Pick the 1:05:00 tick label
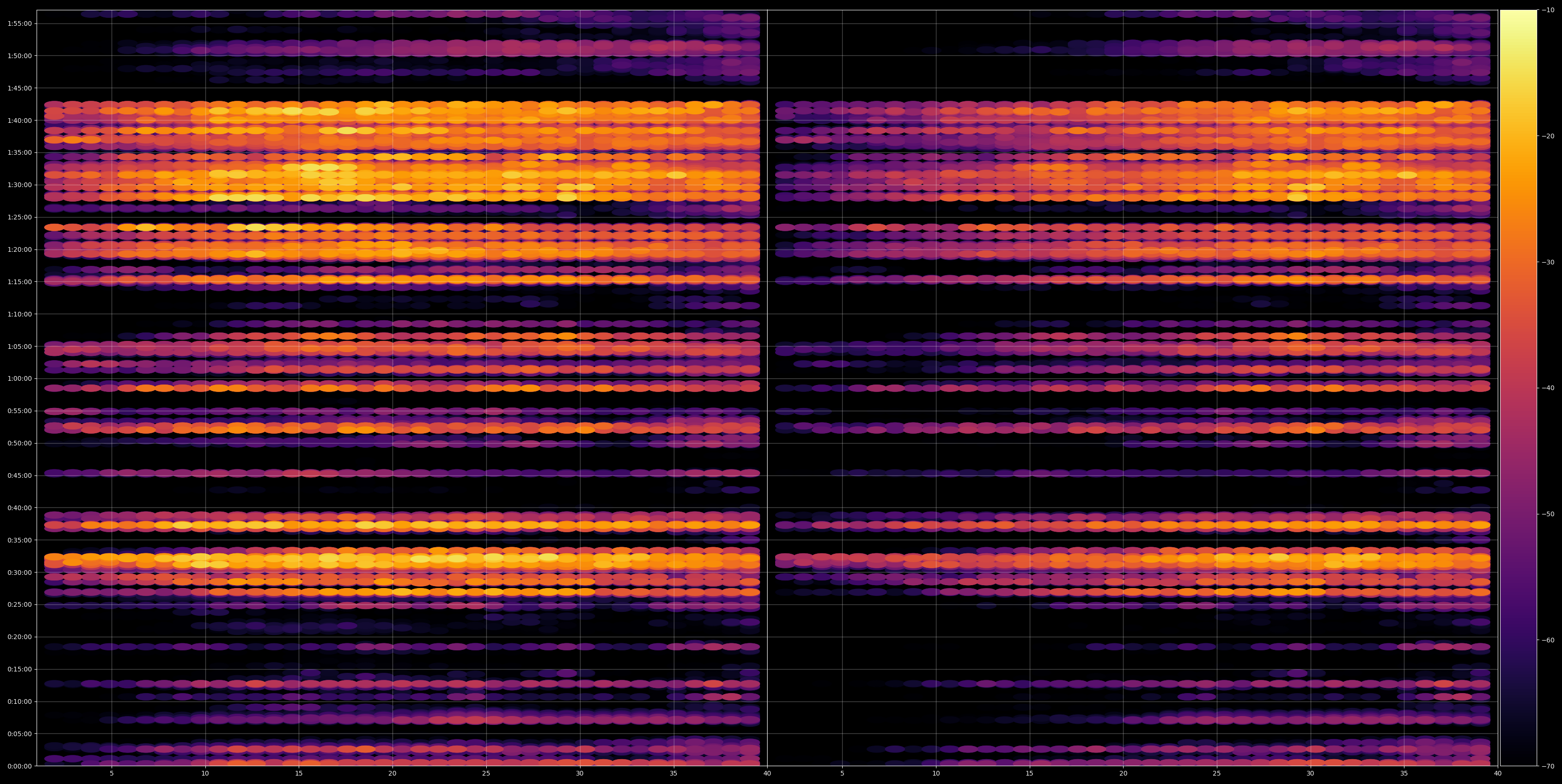The height and width of the screenshot is (784, 1562). [19, 346]
